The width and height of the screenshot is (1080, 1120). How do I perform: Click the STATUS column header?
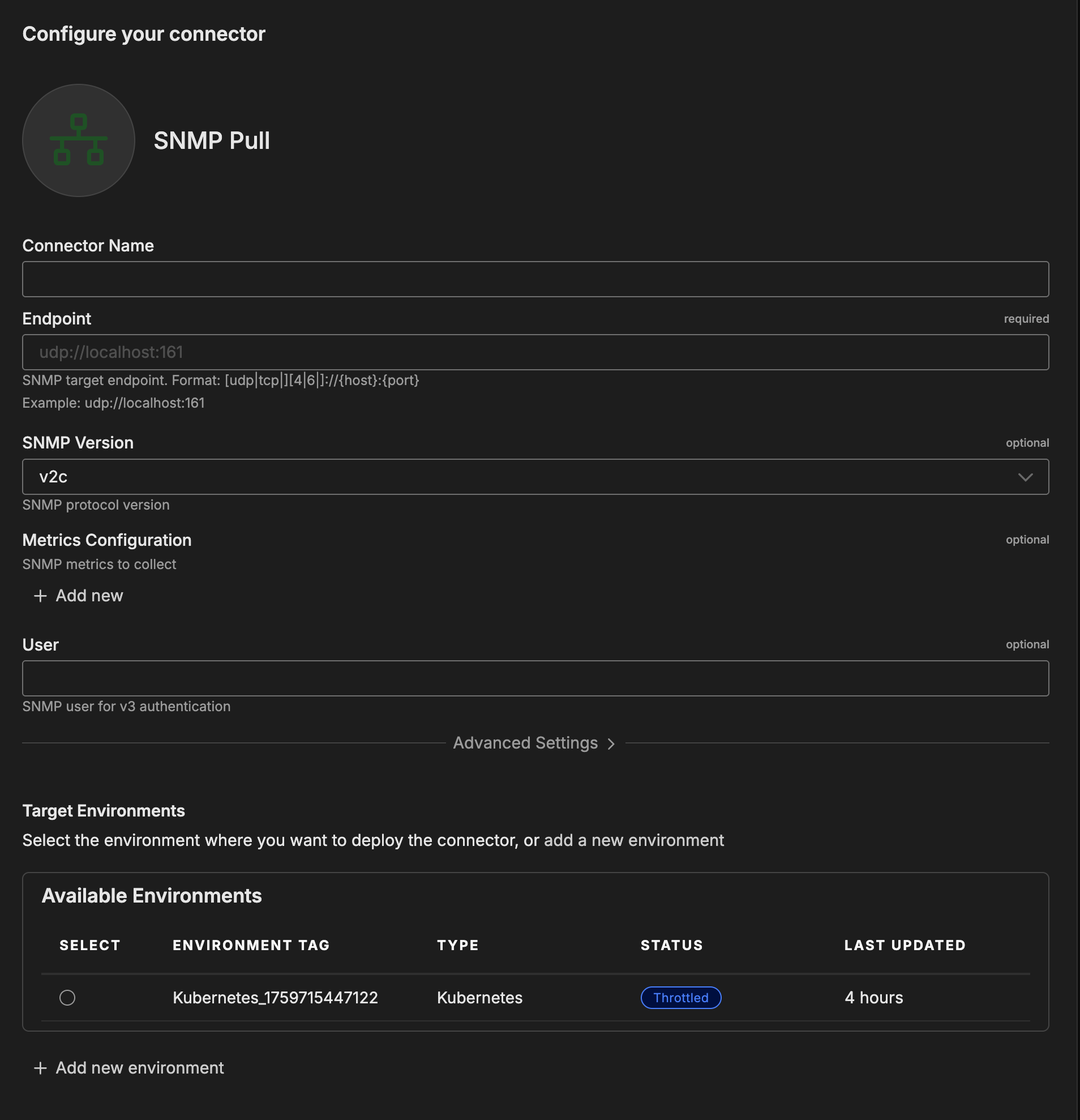tap(672, 945)
